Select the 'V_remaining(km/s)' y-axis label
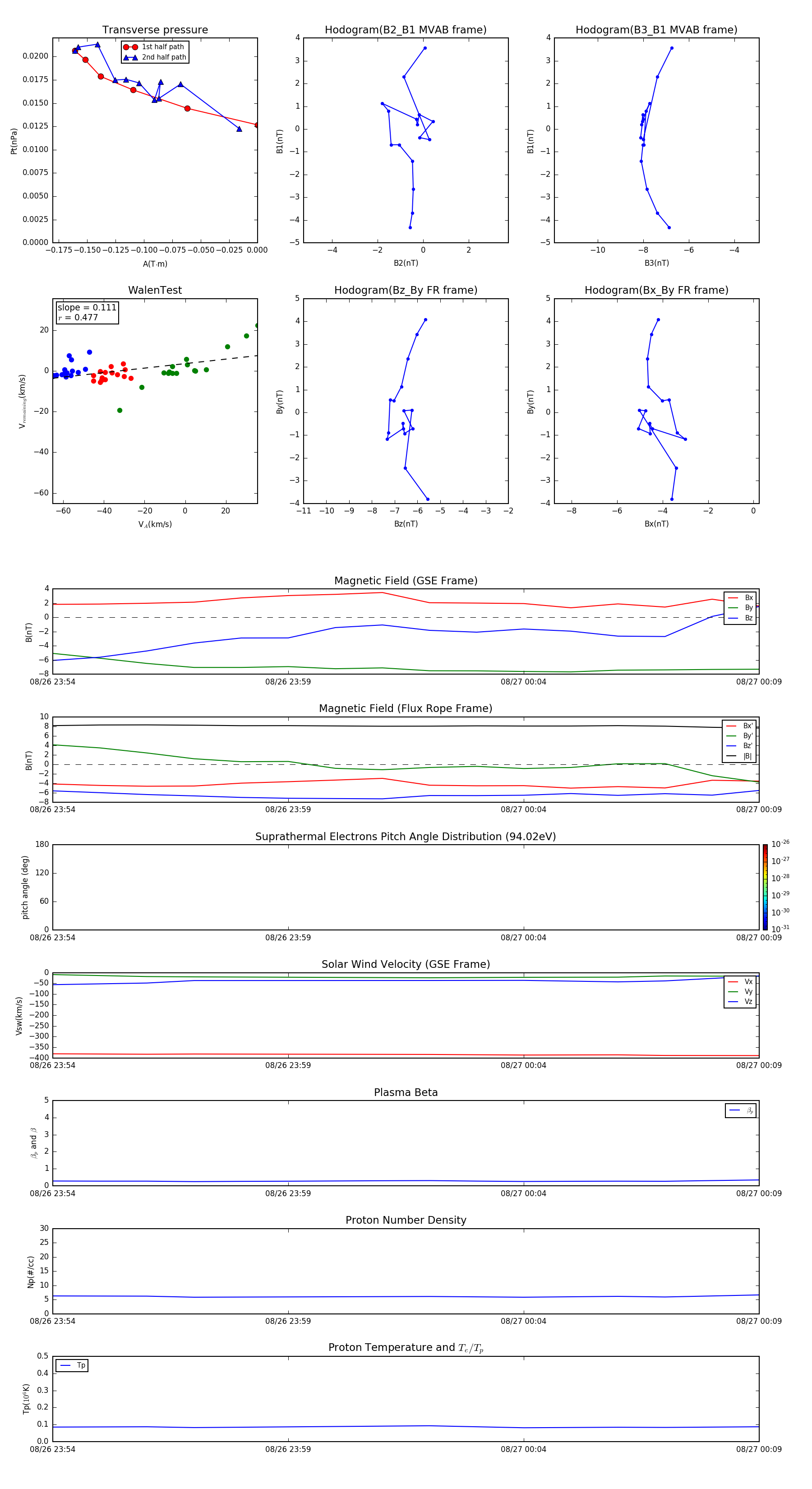 22,401
